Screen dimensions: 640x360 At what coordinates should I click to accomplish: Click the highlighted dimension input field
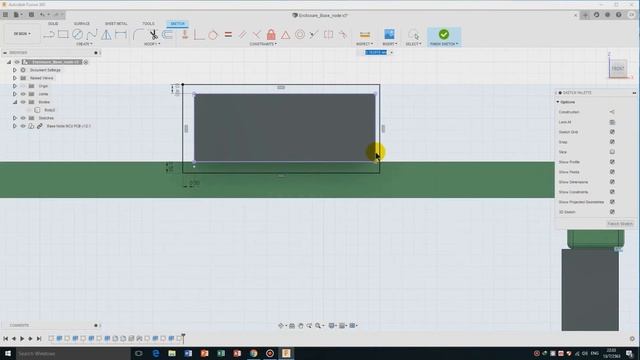pos(376,52)
